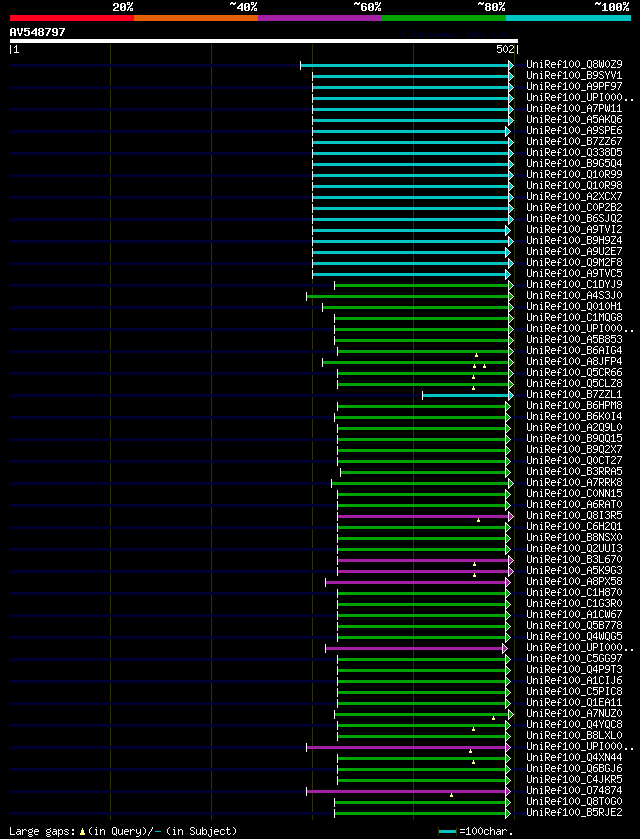Screen dimensions: 640x839
Task: Click the UniRef100_A1CW67 hit label
Action: coord(574,614)
